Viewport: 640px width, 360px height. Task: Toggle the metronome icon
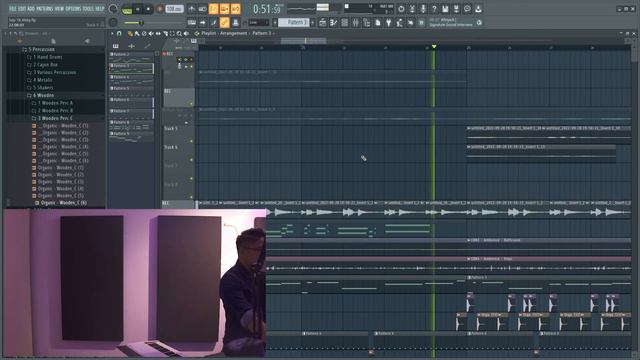point(191,9)
